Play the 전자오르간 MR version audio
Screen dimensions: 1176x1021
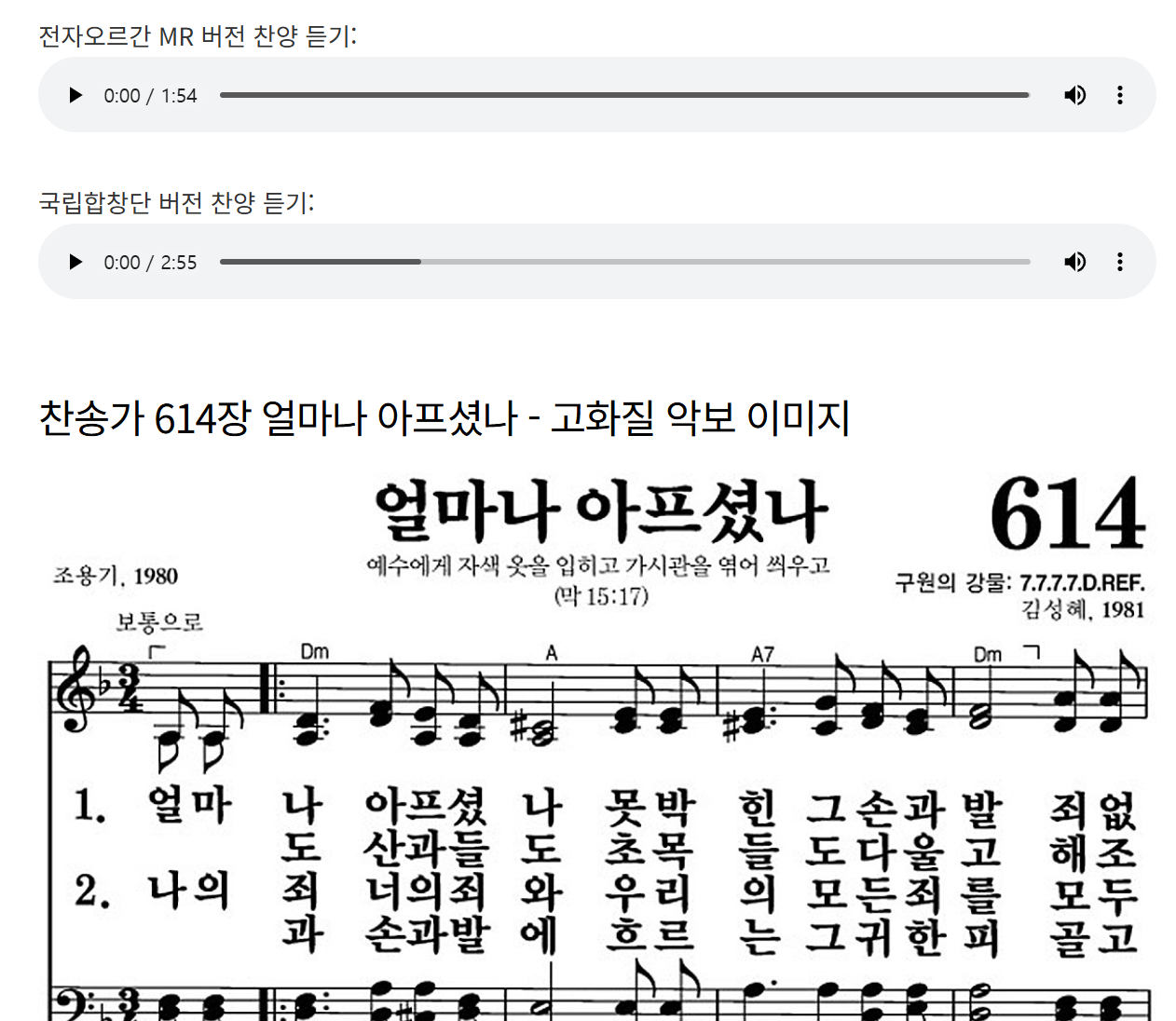click(75, 95)
